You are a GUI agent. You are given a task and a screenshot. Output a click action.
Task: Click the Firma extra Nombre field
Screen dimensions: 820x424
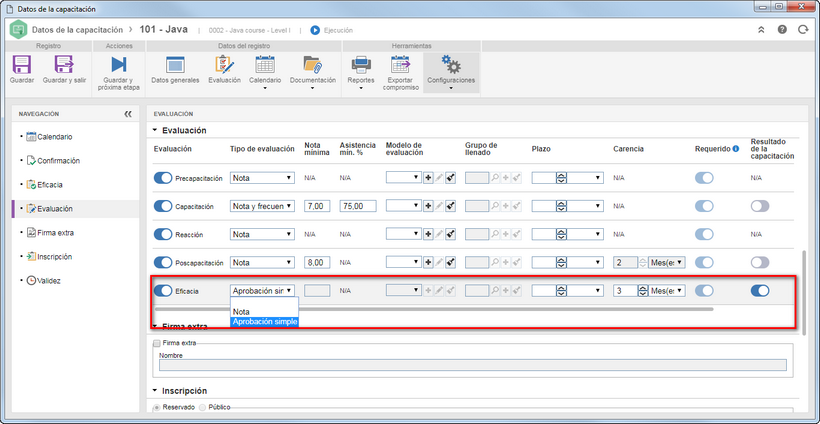(473, 365)
